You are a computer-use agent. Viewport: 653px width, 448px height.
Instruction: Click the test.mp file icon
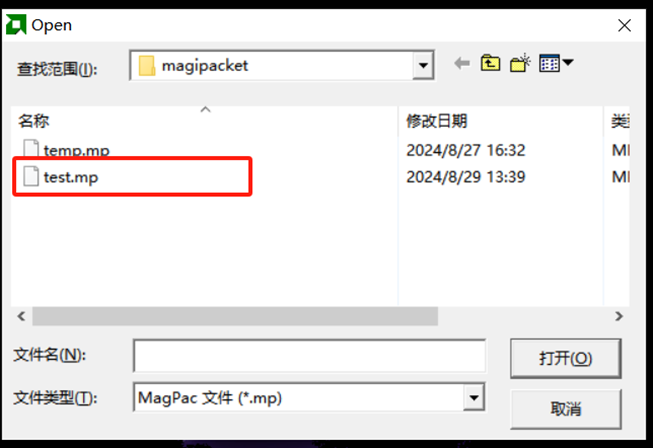coord(31,176)
